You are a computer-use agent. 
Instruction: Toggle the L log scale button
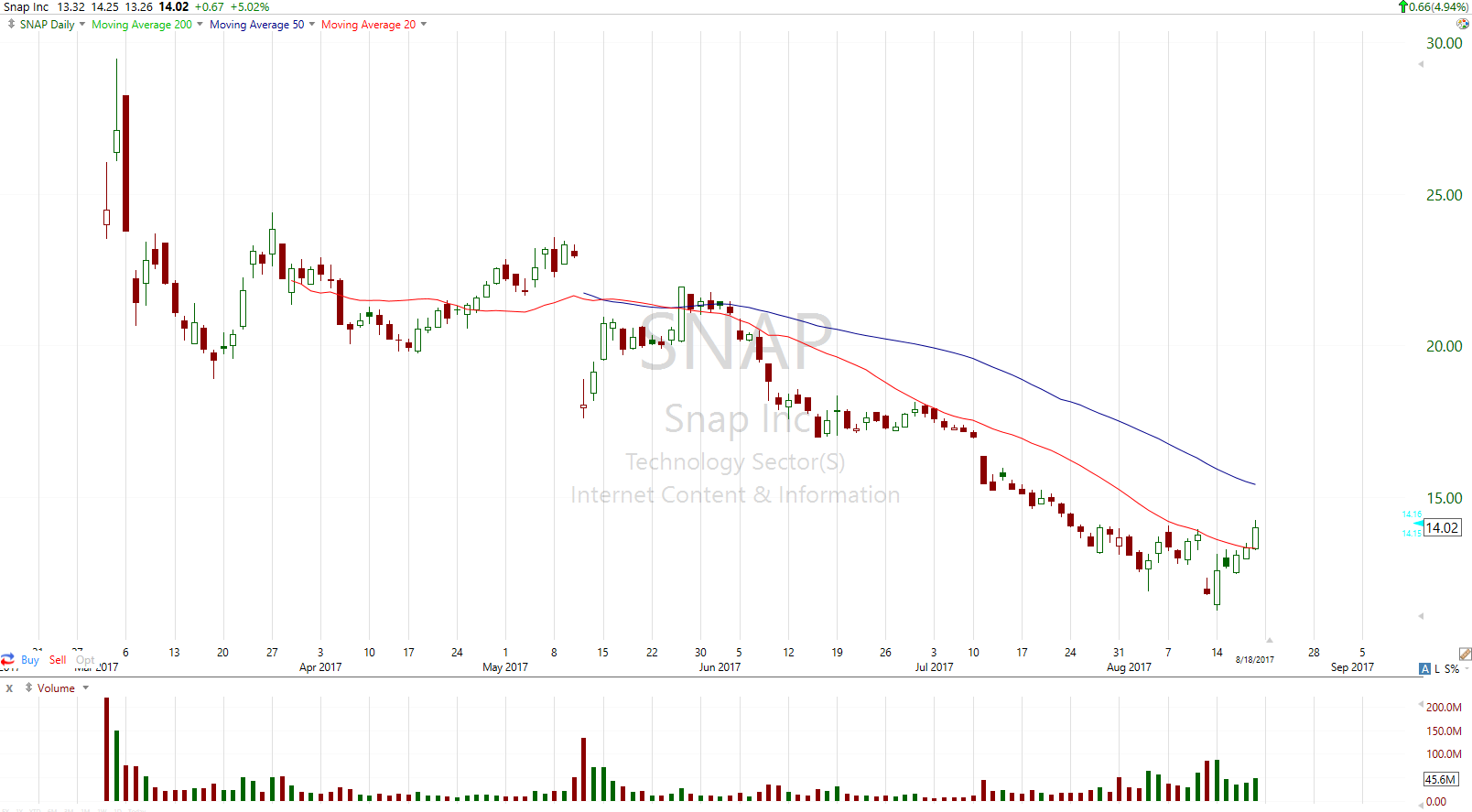tap(1437, 669)
